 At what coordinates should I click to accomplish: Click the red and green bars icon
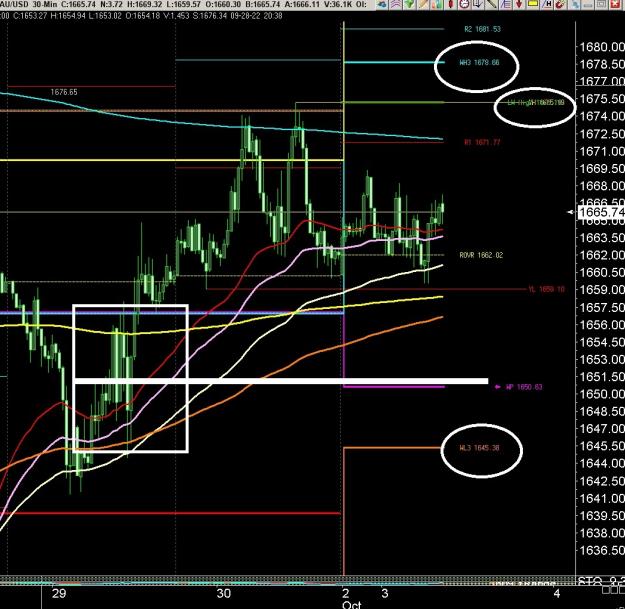pos(437,4)
